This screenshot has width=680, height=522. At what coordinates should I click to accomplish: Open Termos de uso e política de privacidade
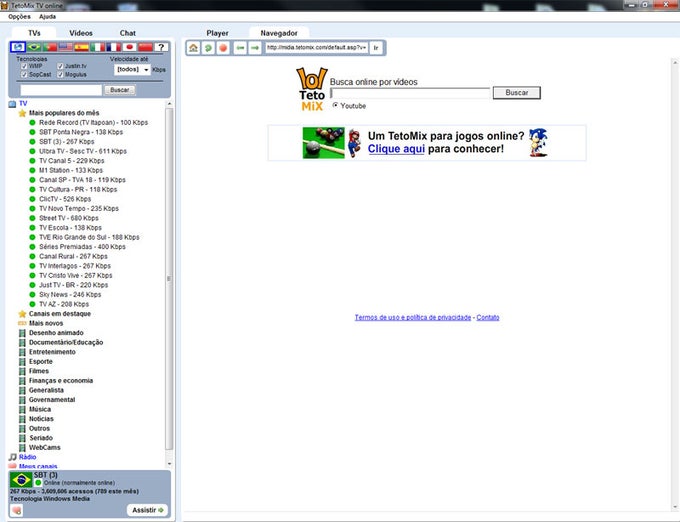(x=412, y=317)
